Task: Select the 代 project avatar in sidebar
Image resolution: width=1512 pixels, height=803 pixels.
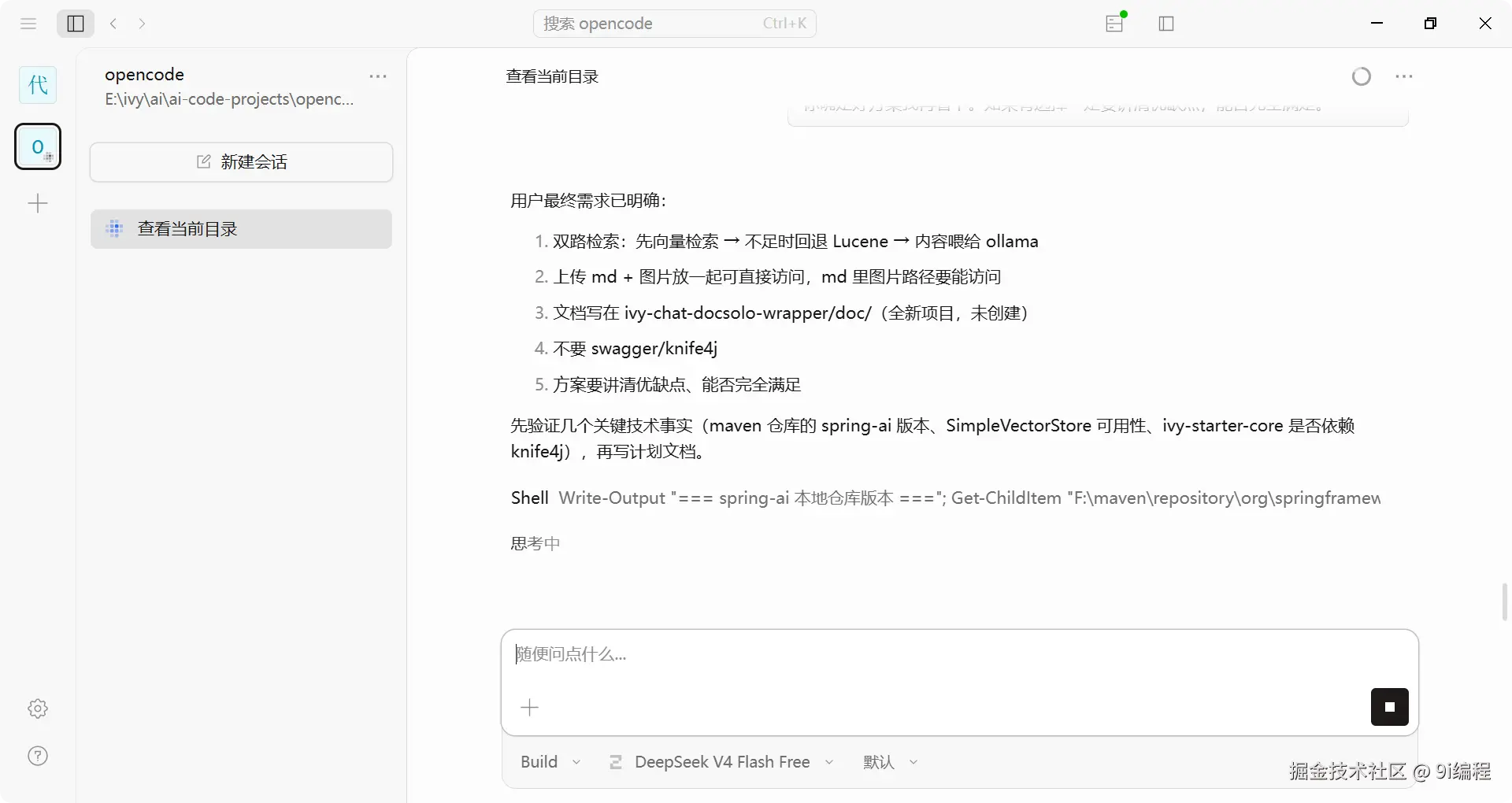Action: (x=38, y=85)
